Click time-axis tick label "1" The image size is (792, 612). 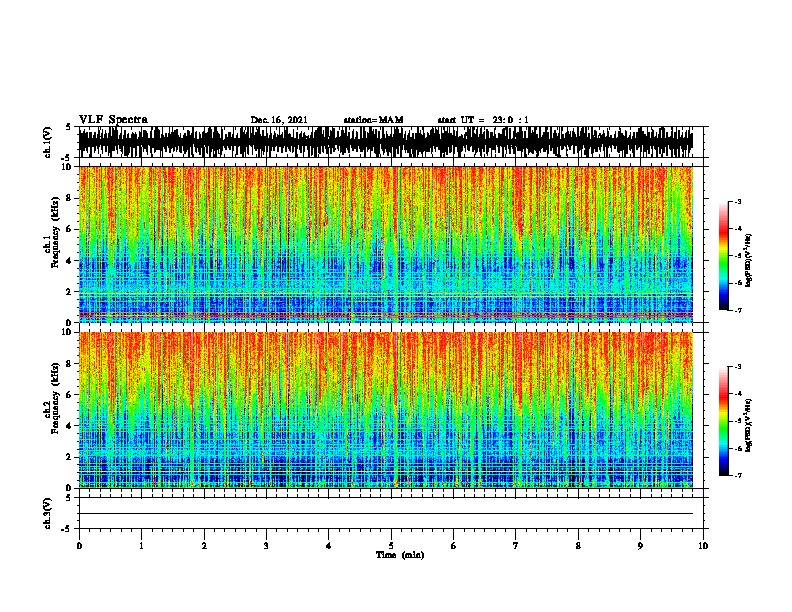[141, 546]
